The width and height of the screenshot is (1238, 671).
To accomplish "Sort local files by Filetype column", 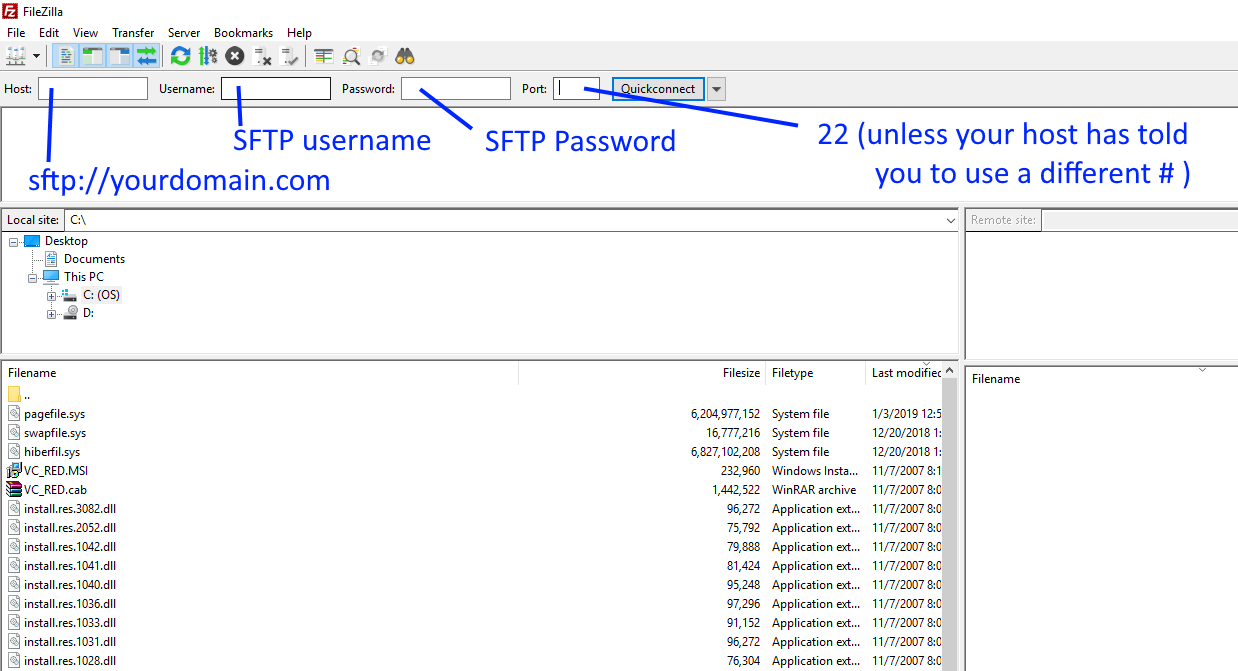I will tap(815, 373).
